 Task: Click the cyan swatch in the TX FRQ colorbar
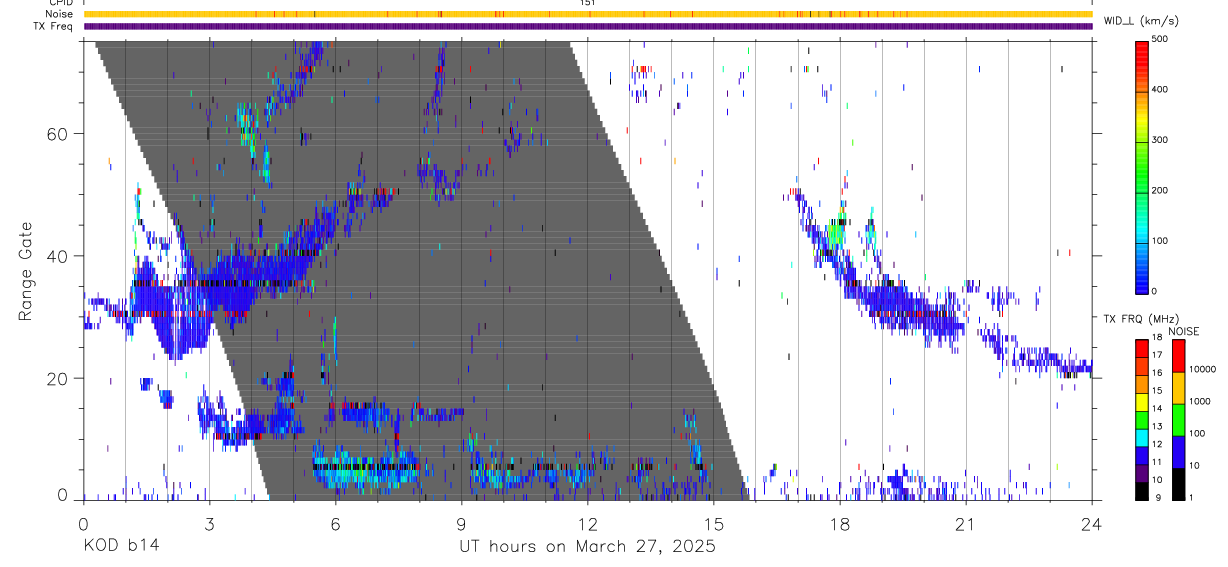(x=1141, y=437)
